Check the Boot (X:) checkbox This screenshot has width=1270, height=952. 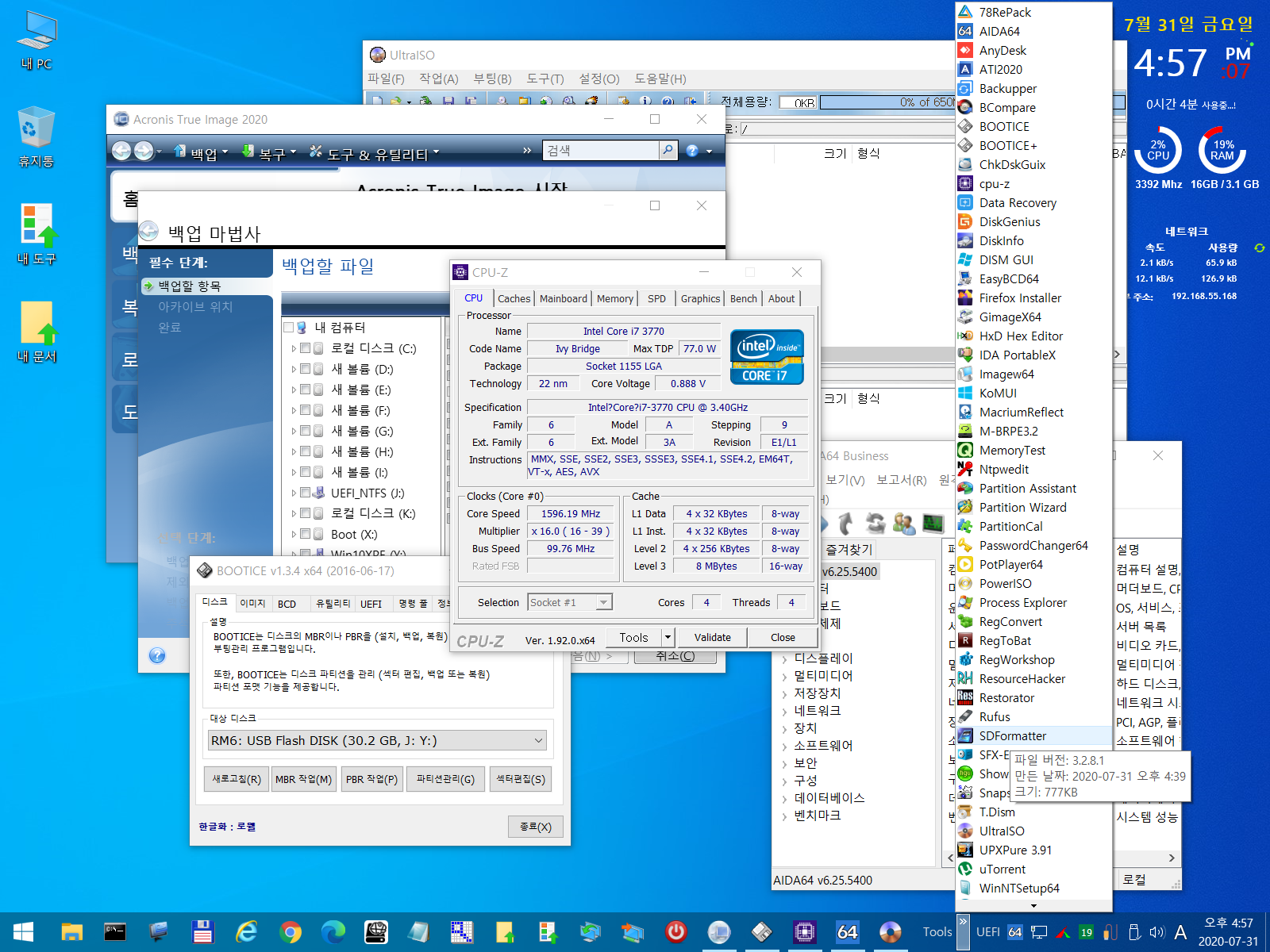pyautogui.click(x=306, y=534)
